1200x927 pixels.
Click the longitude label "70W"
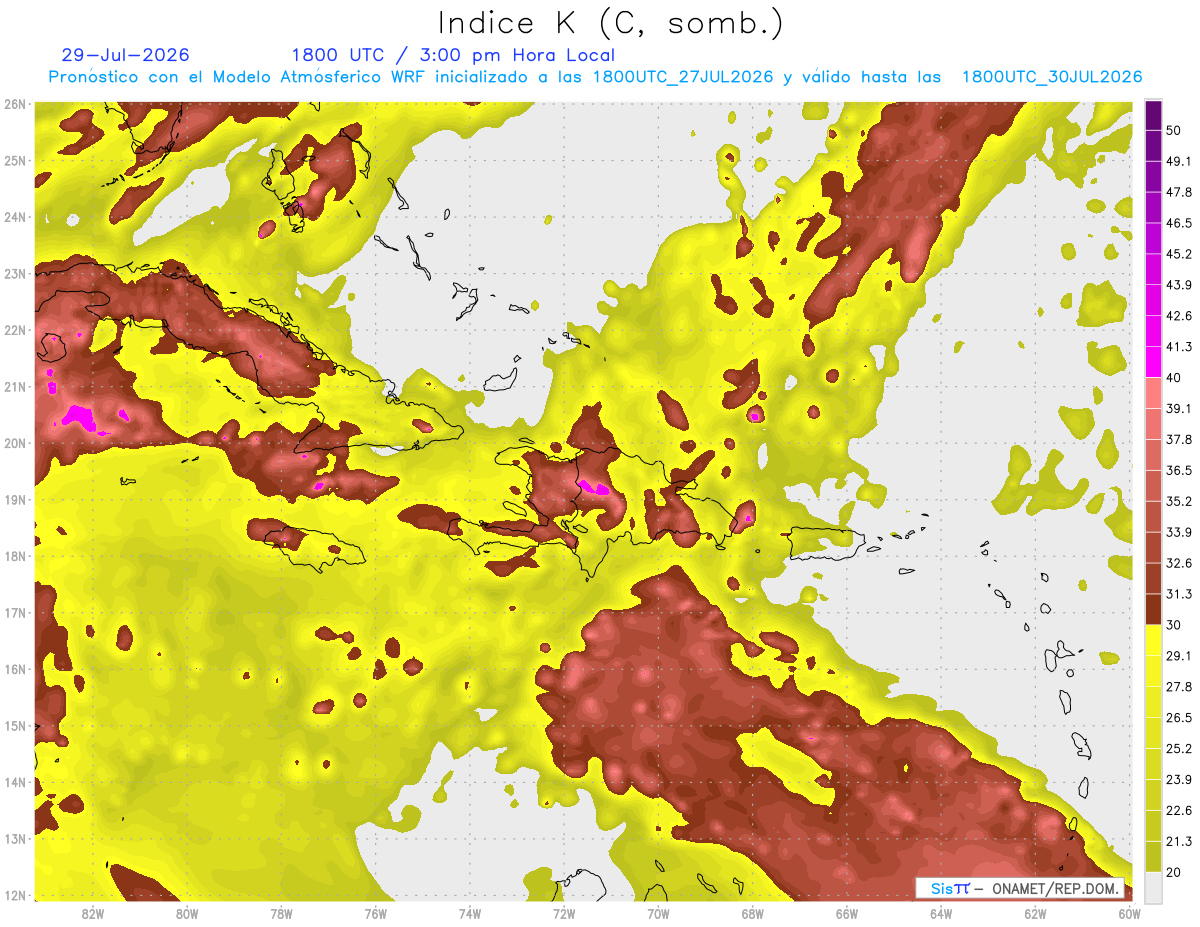(658, 914)
